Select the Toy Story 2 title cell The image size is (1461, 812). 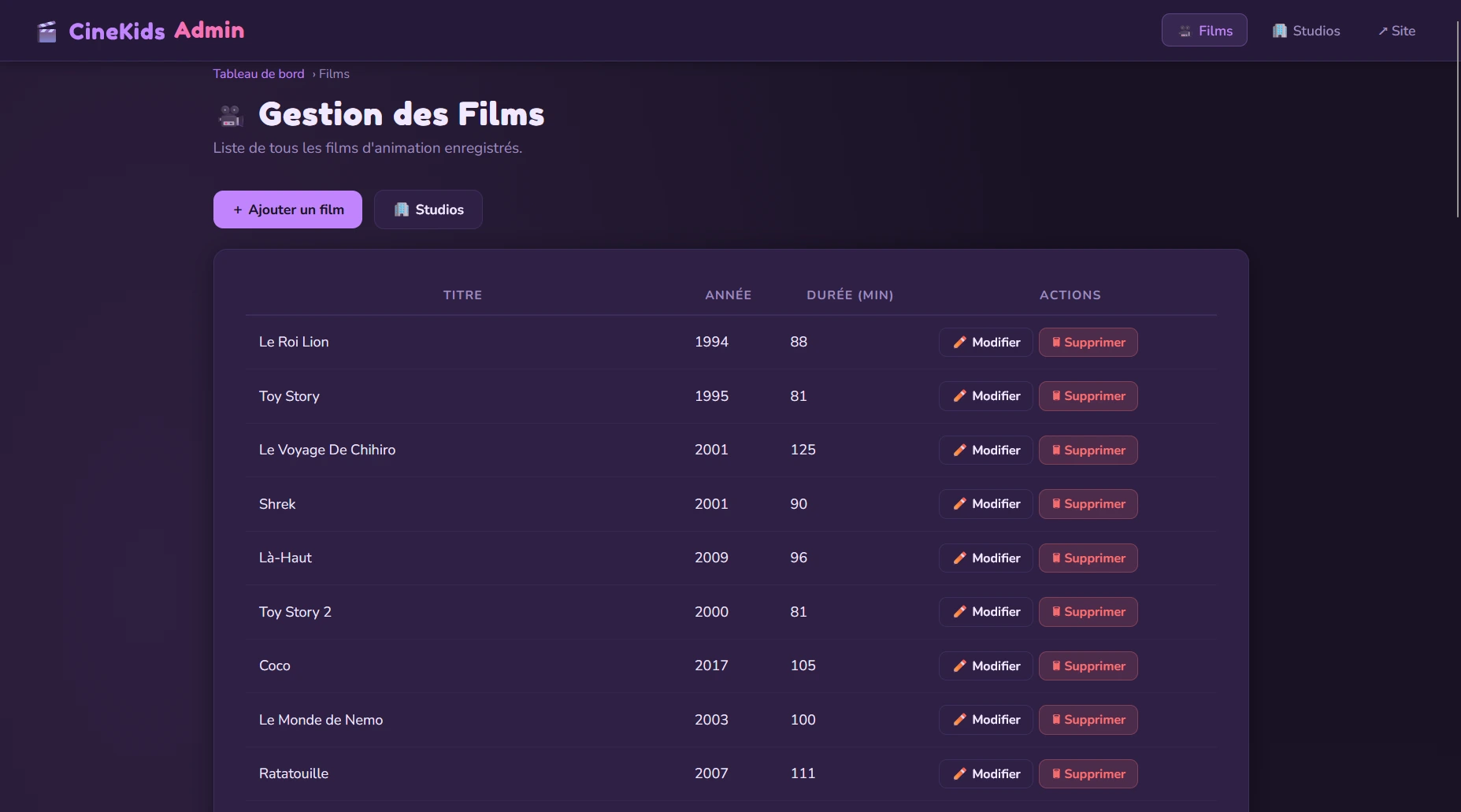tap(295, 612)
